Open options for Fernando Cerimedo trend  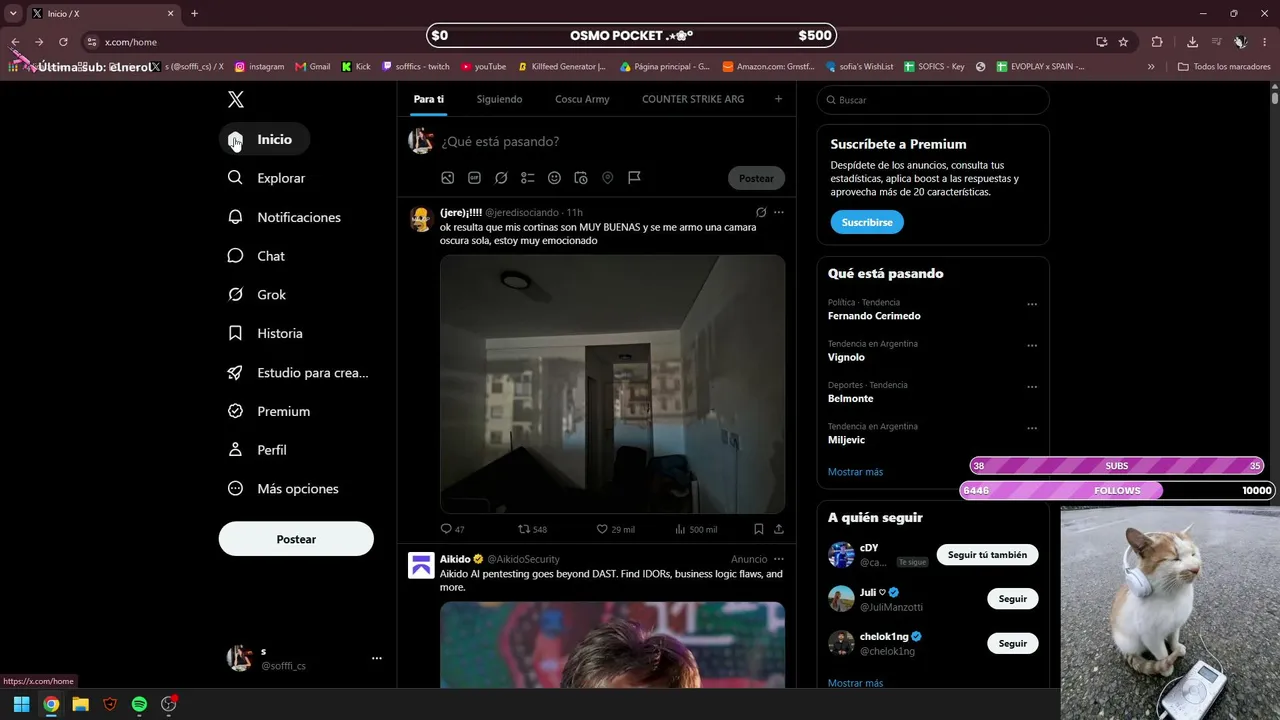(x=1032, y=304)
